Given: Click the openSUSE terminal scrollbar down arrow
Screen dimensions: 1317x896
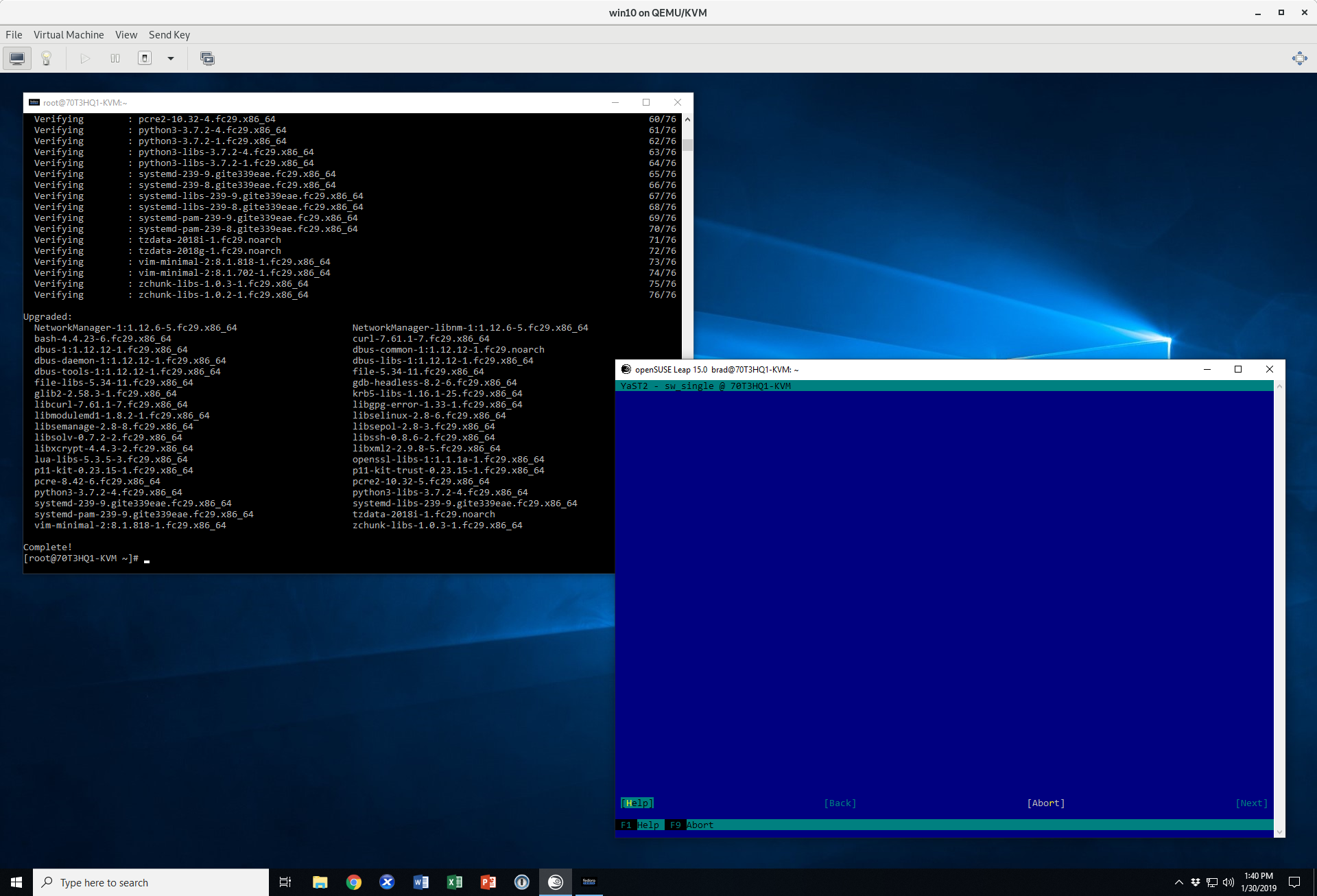Looking at the screenshot, I should (1279, 832).
